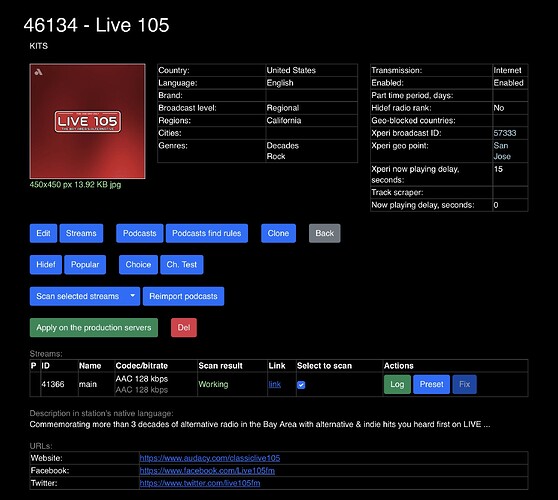Click the Hidef button
The height and width of the screenshot is (500, 558).
point(46,265)
